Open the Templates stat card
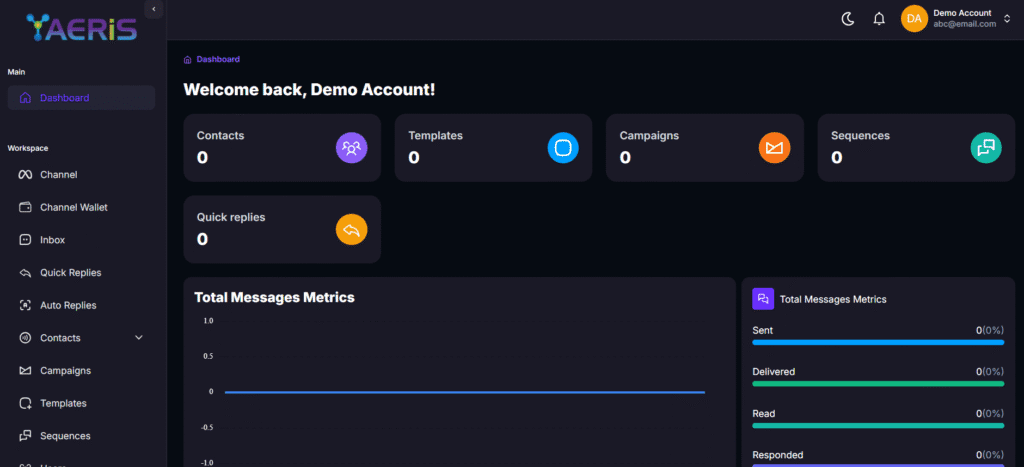Screen dimensions: 1024x467 (x=493, y=148)
